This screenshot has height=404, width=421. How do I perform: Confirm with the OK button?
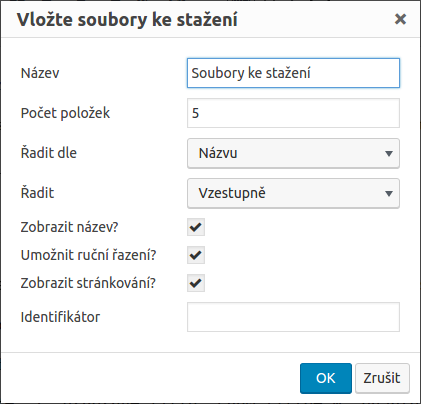point(326,378)
